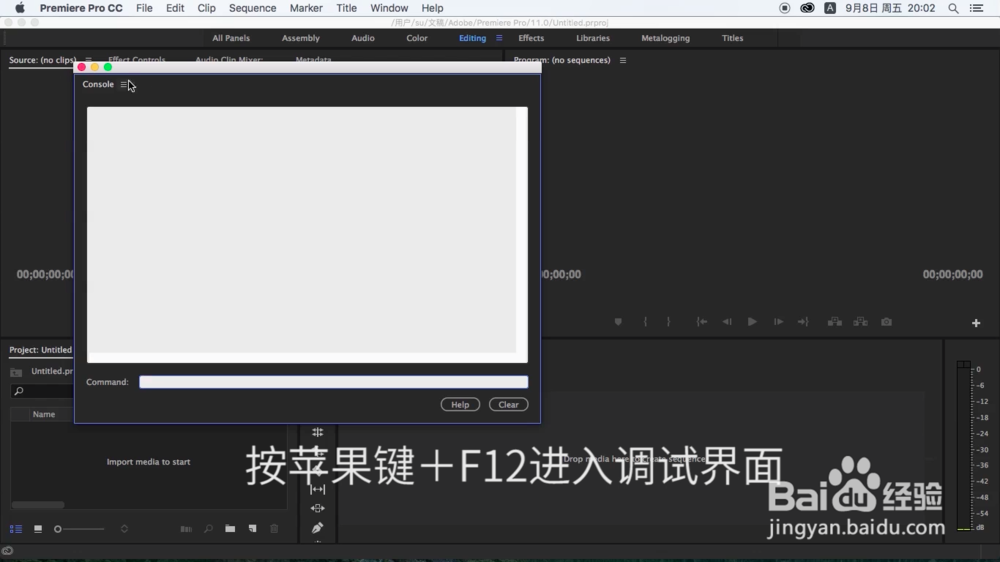This screenshot has width=1000, height=562.
Task: Click Project panel search field
Action: coord(42,391)
